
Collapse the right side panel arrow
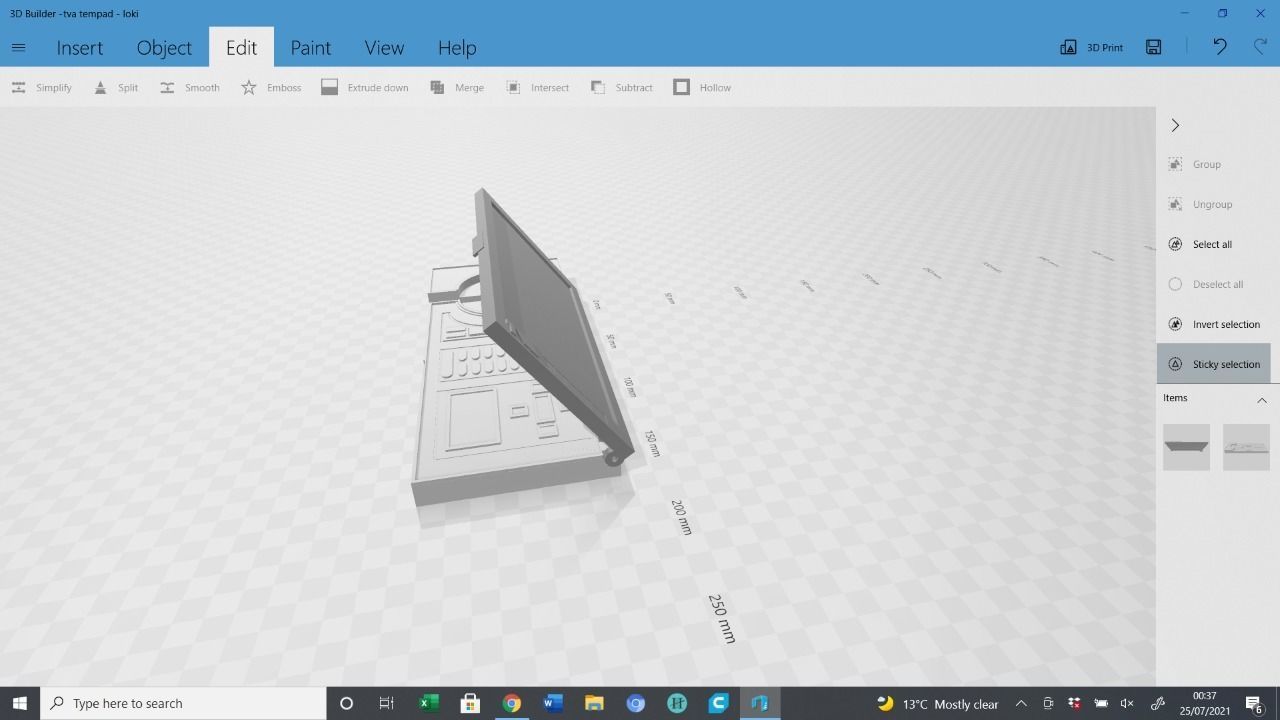pos(1175,125)
